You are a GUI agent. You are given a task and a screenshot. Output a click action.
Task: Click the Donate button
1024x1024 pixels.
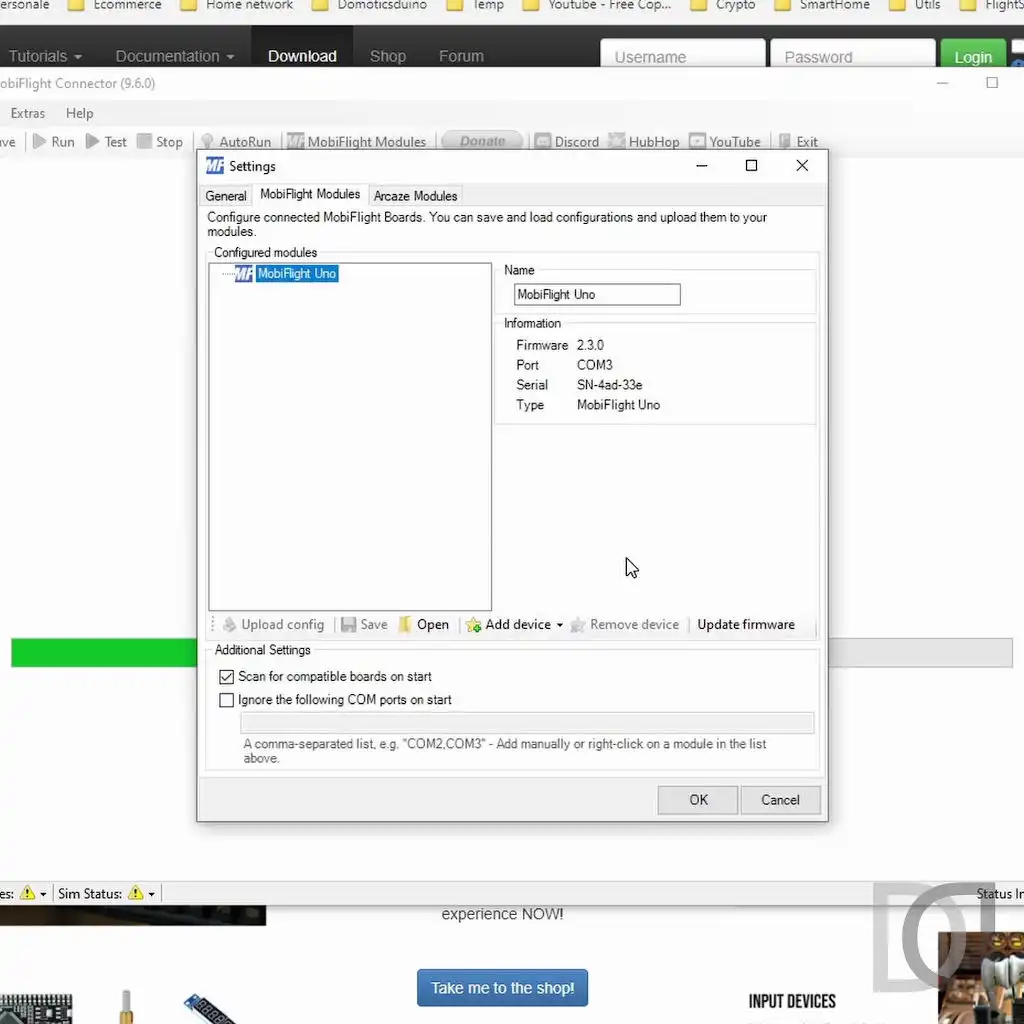(x=482, y=141)
